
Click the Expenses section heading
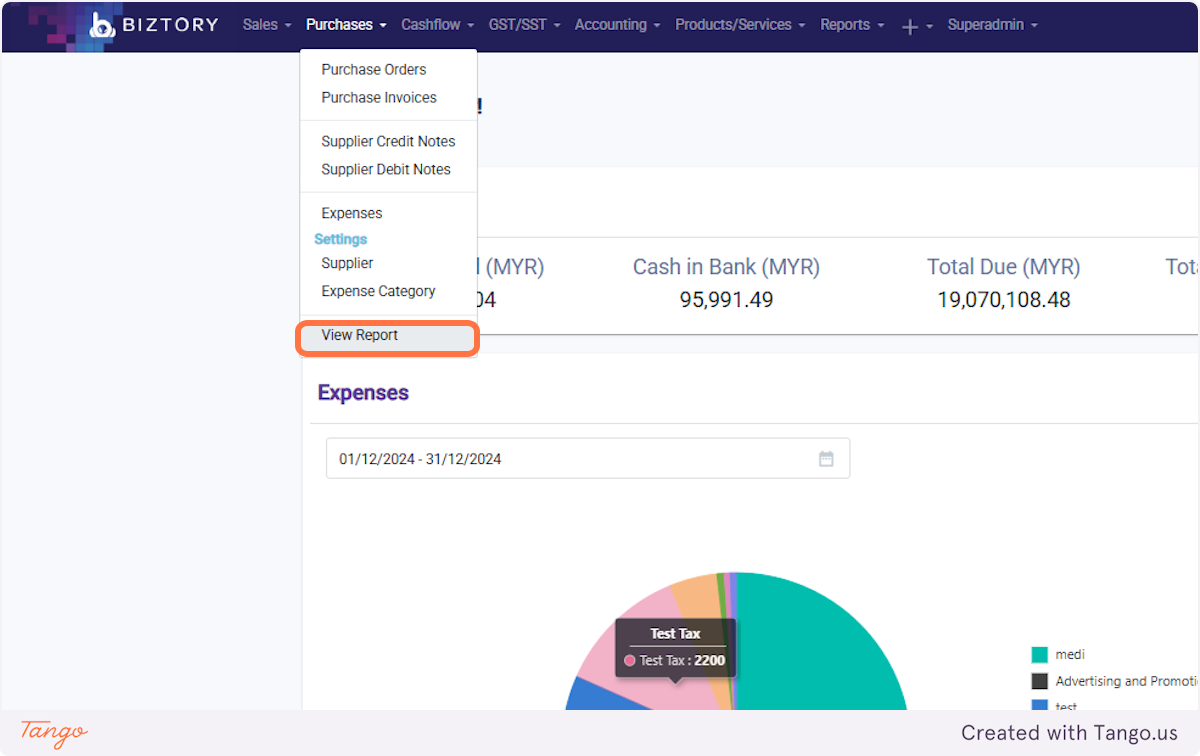pos(363,393)
